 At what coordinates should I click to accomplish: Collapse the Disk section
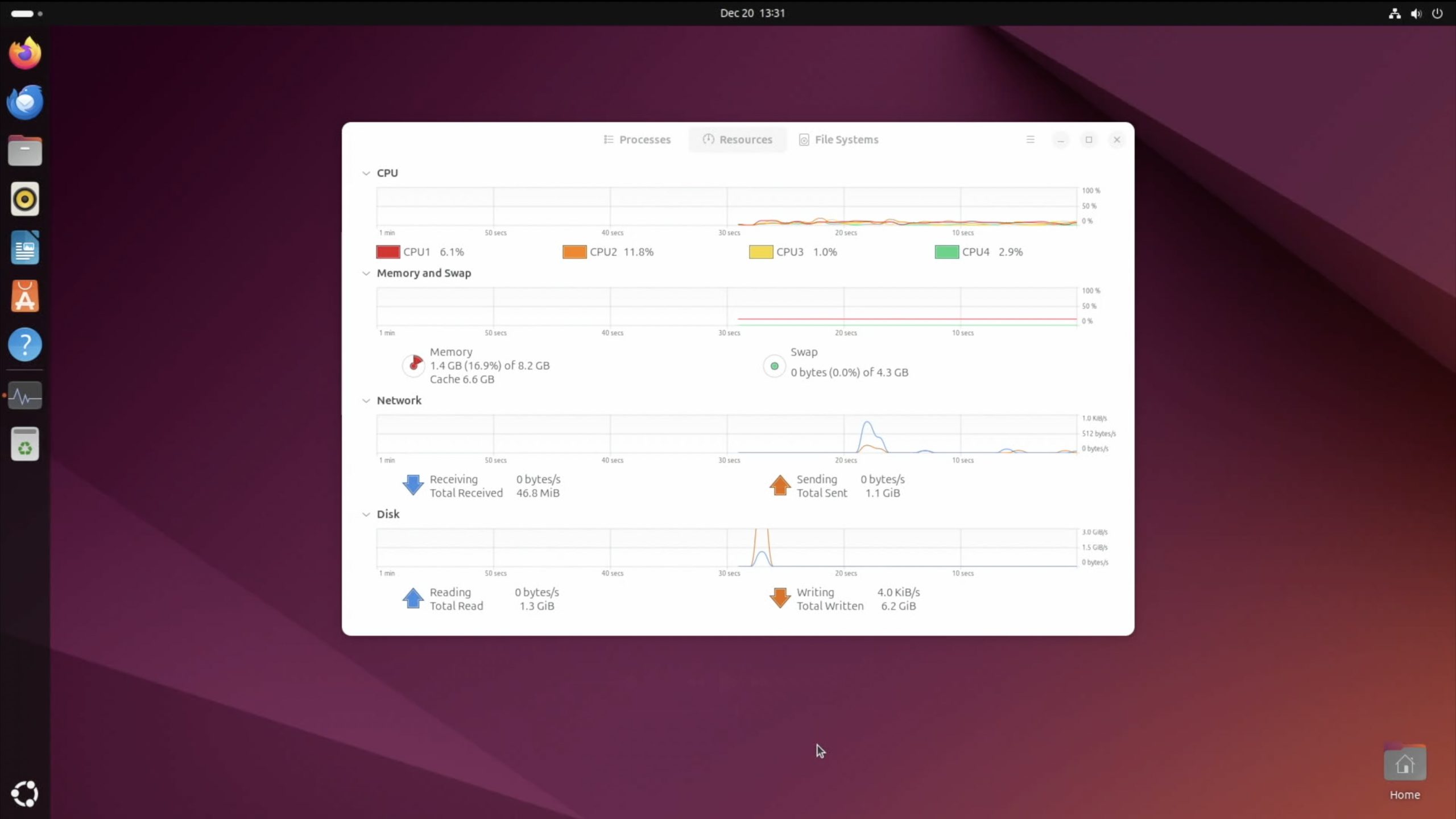[366, 514]
